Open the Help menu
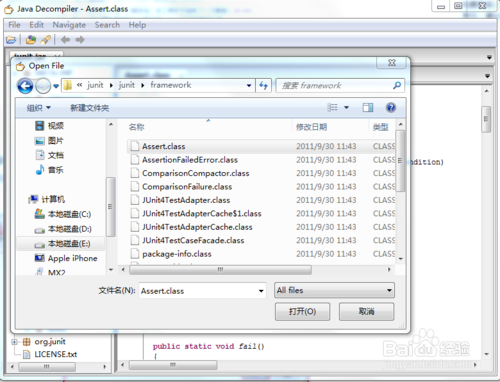This screenshot has width=500, height=382. coord(137,25)
